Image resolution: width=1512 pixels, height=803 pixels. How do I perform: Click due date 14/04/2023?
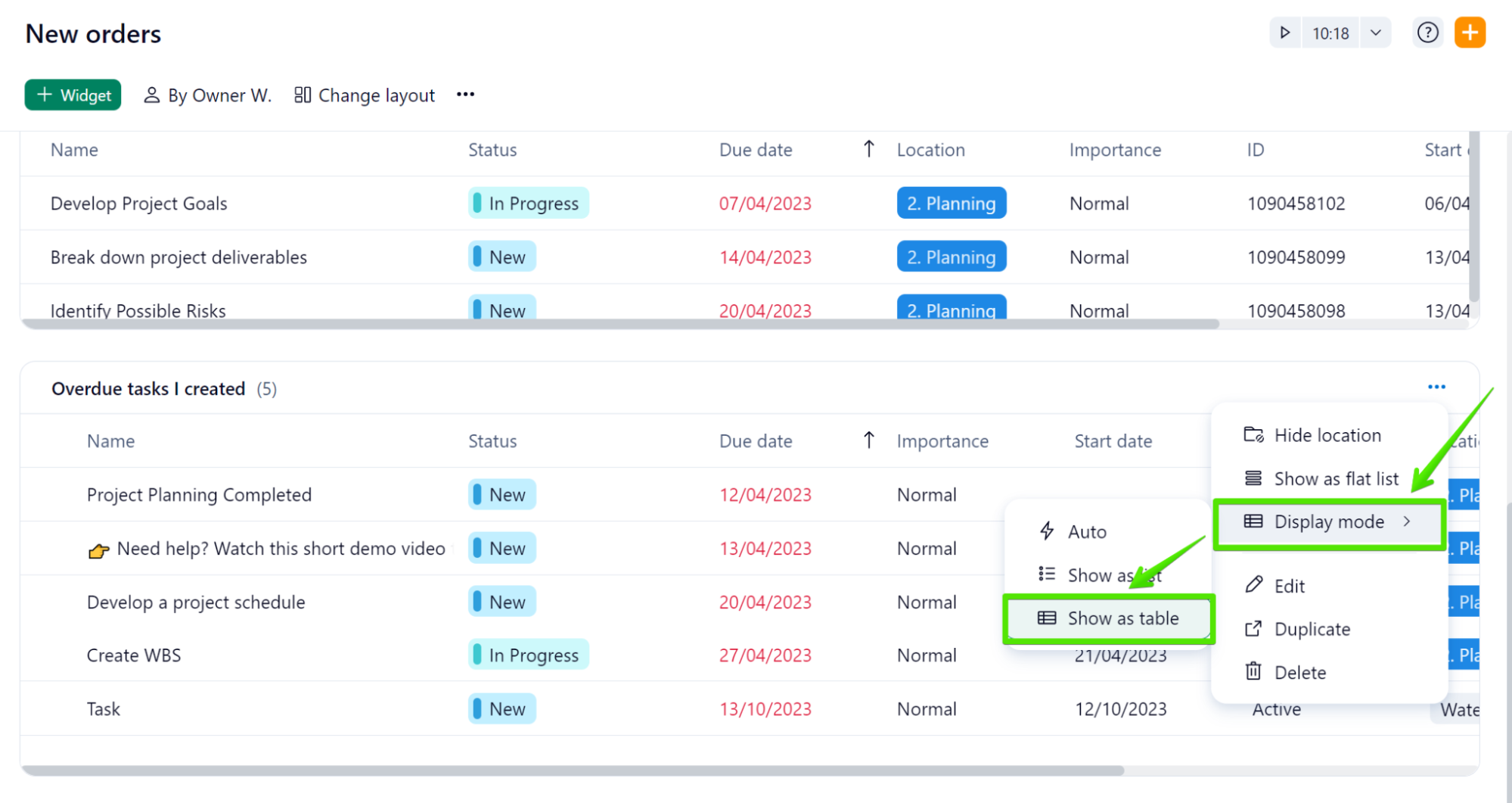765,257
